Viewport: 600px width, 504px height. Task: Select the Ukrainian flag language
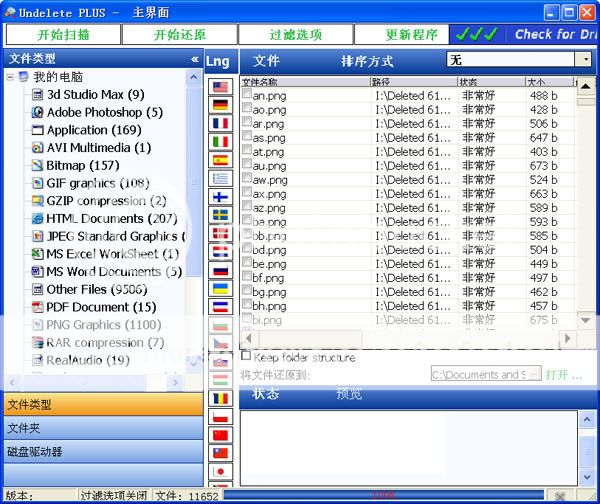click(220, 289)
